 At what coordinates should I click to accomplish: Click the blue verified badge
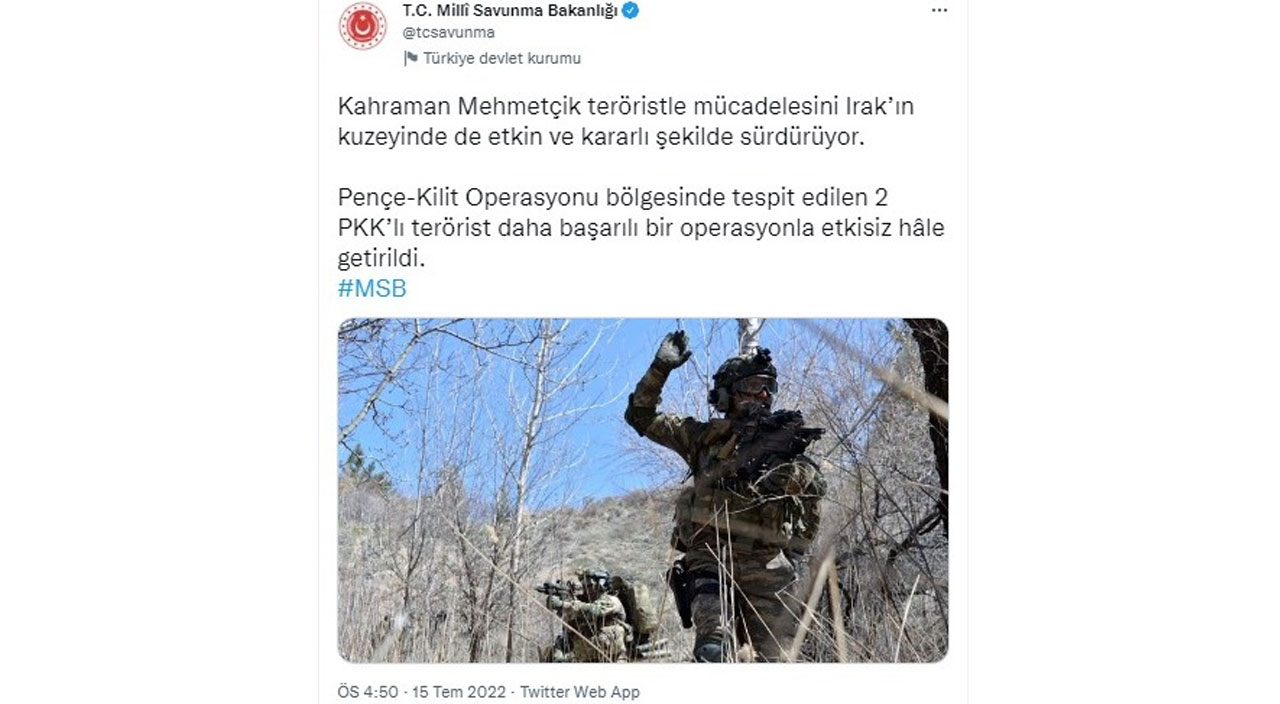631,11
